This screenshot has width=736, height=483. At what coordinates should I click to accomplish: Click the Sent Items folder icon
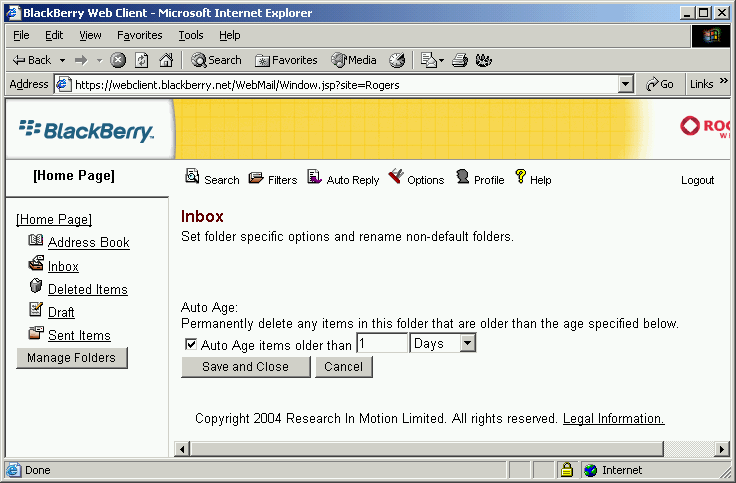[x=36, y=333]
